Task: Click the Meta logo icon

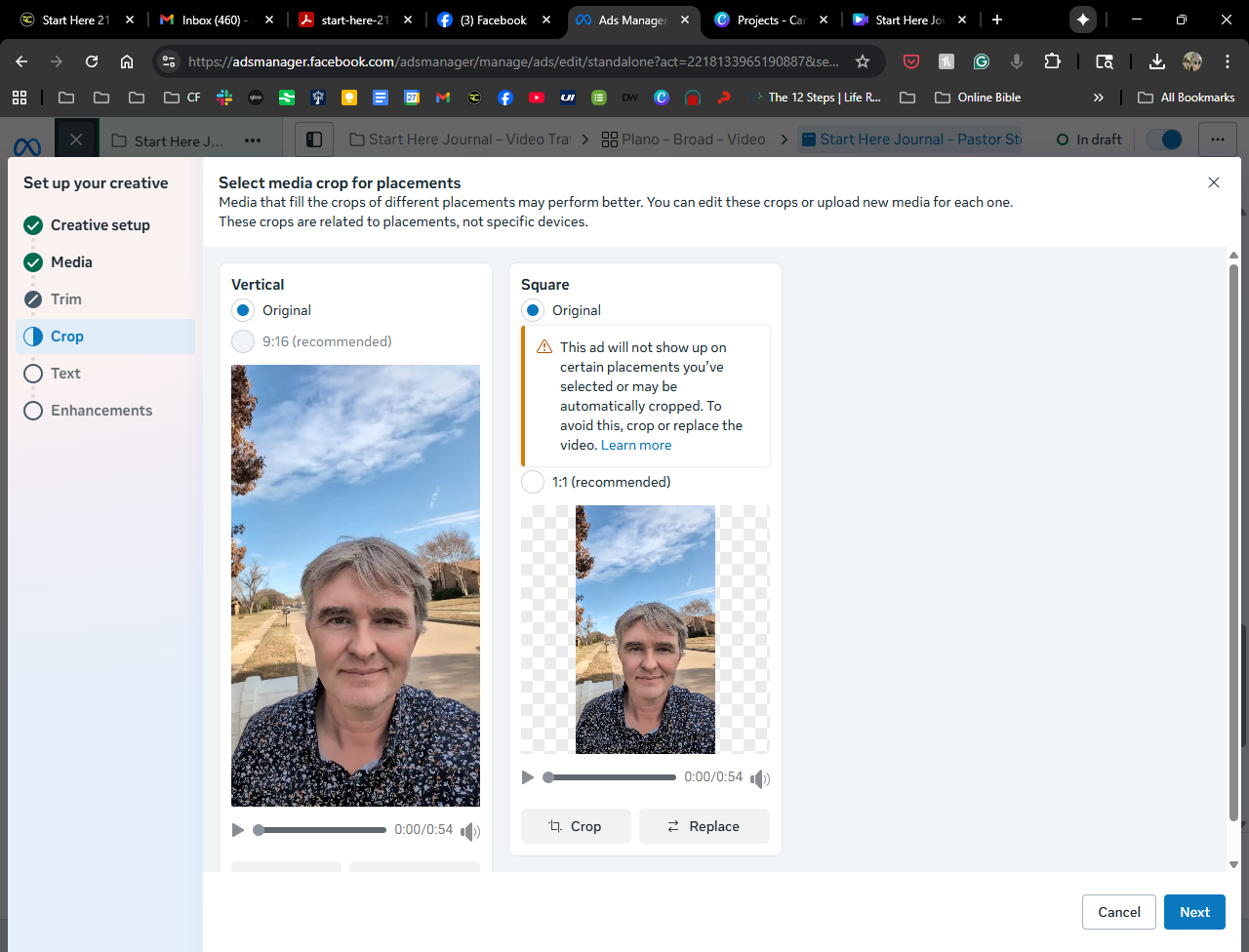Action: 27,146
